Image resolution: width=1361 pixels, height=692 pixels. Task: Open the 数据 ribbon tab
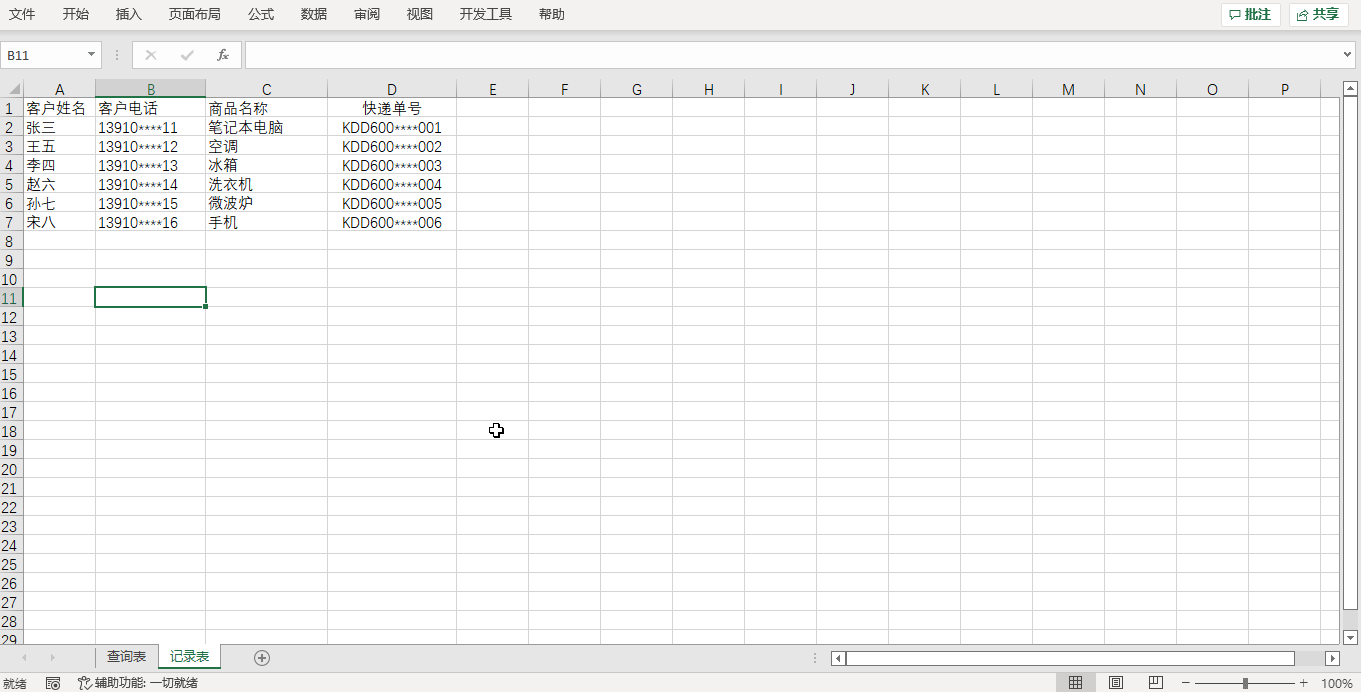click(314, 14)
